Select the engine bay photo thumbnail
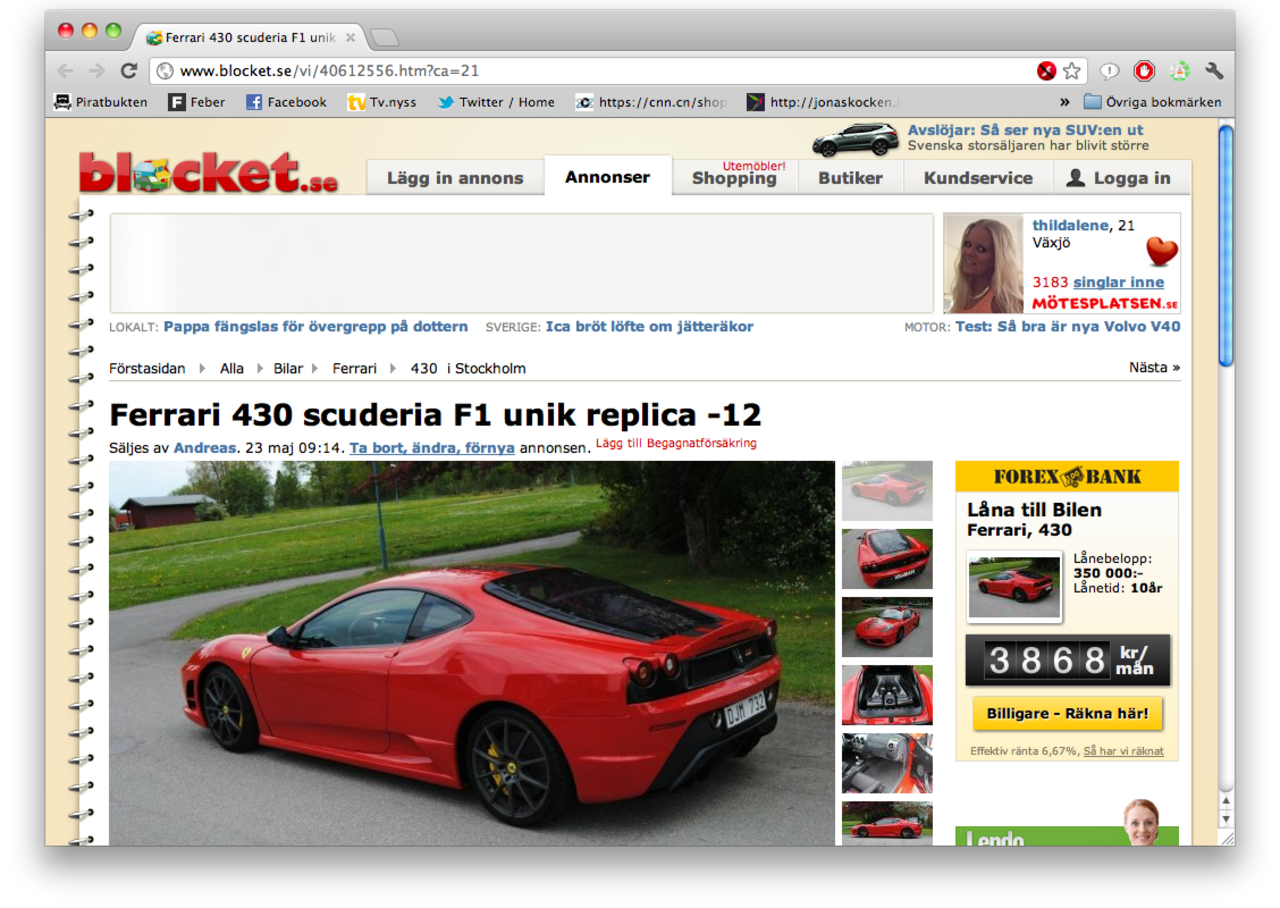This screenshot has height=908, width=1280. 886,695
